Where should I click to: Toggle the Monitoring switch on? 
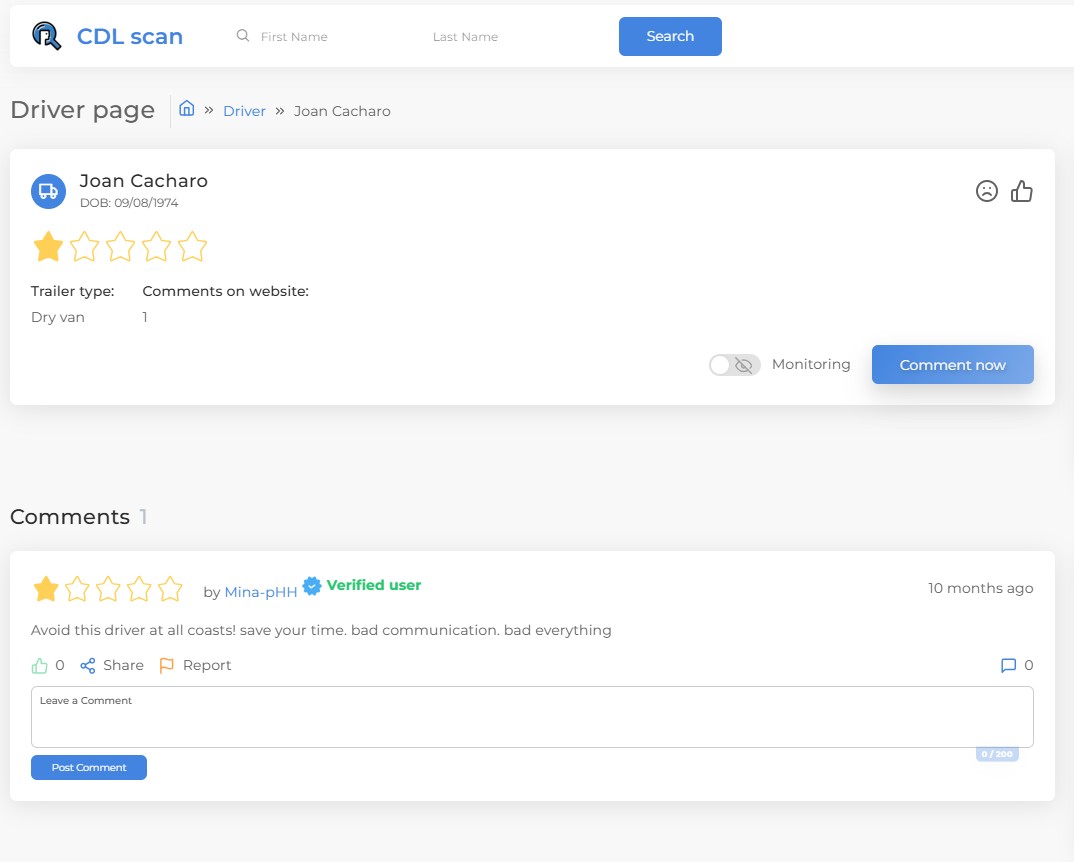point(734,365)
